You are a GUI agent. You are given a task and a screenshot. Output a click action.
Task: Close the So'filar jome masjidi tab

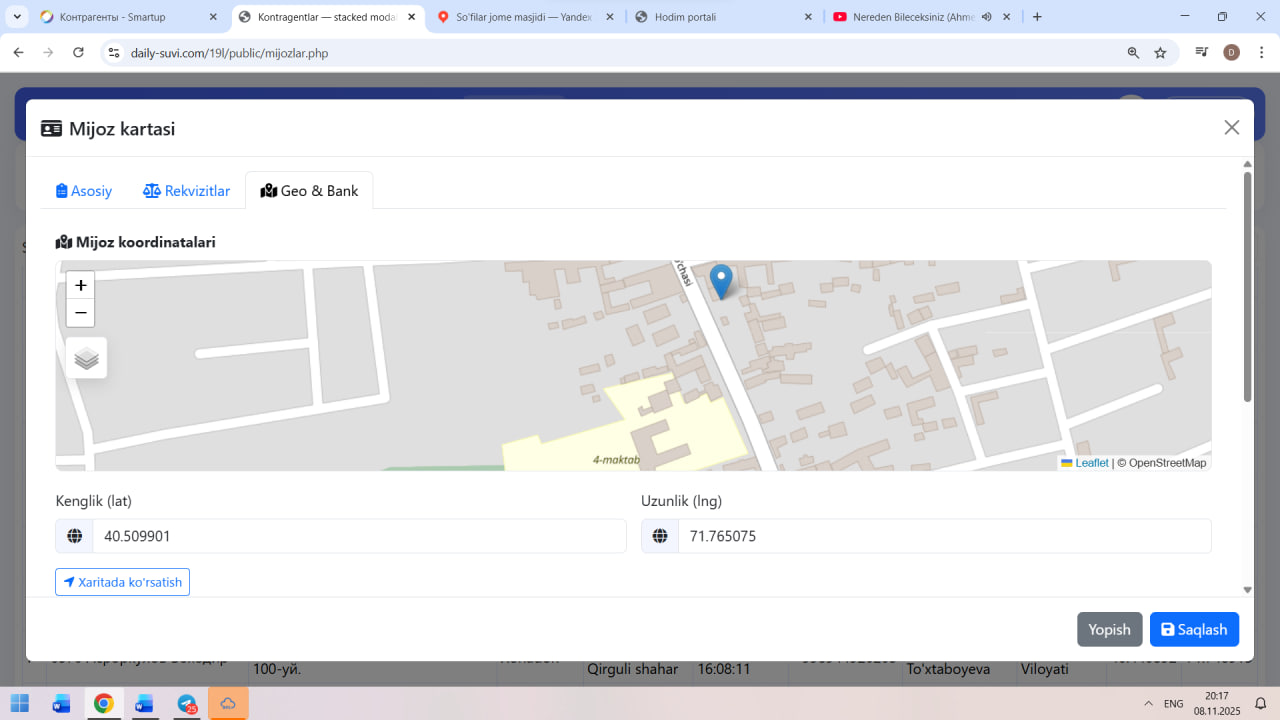tap(608, 17)
